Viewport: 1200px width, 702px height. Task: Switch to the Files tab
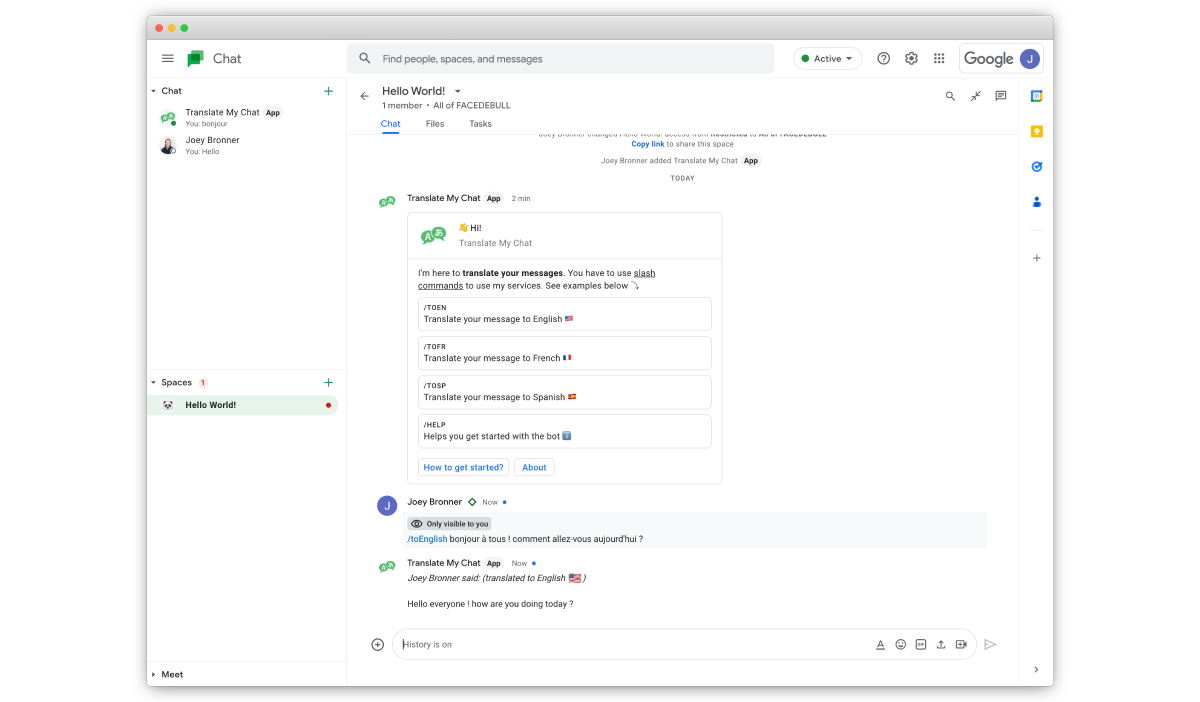click(434, 124)
